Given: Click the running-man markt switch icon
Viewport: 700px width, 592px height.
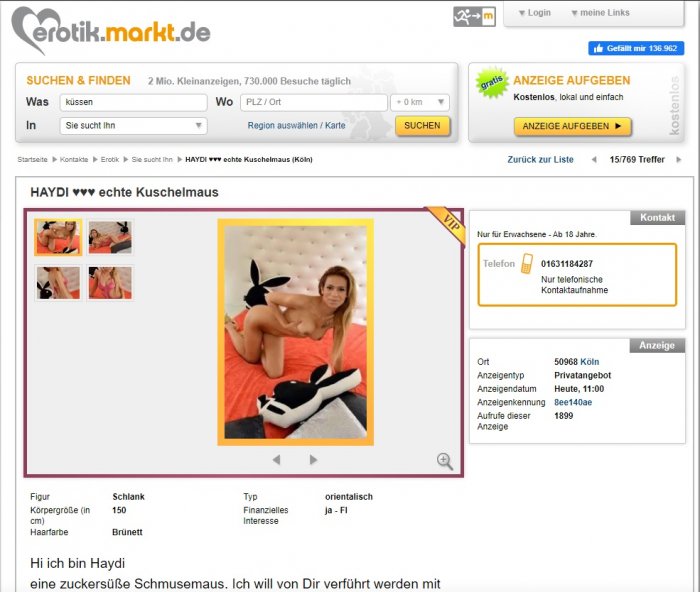Looking at the screenshot, I should (x=474, y=17).
